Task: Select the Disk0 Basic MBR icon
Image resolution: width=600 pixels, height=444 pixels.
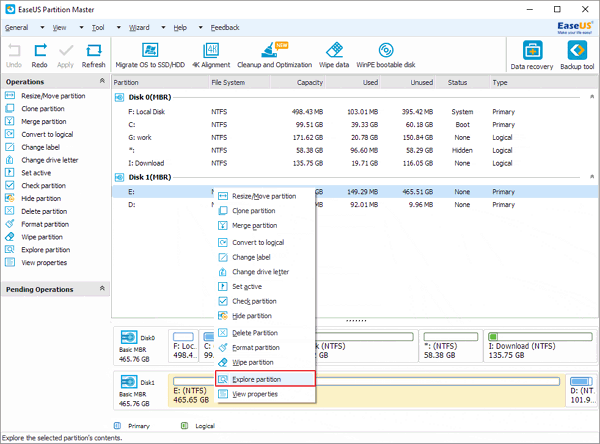Action: point(129,337)
